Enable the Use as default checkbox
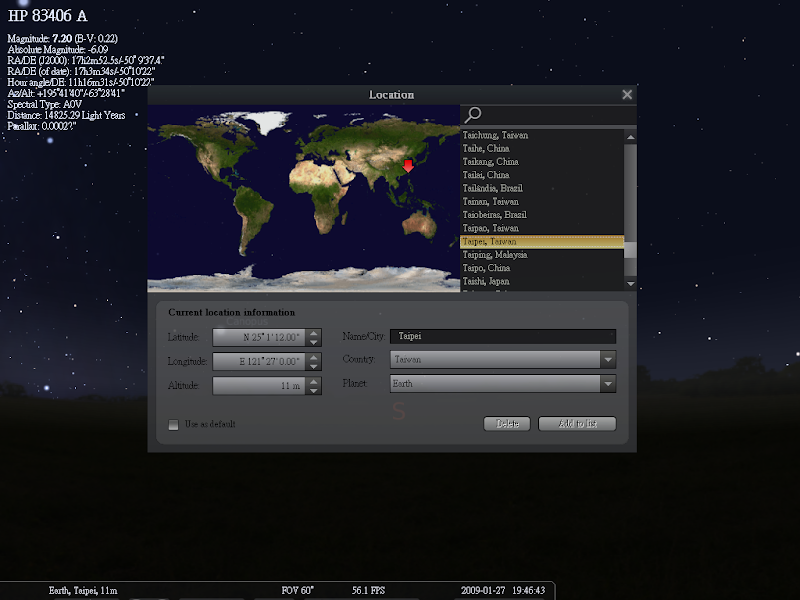Viewport: 800px width, 600px height. click(x=174, y=424)
